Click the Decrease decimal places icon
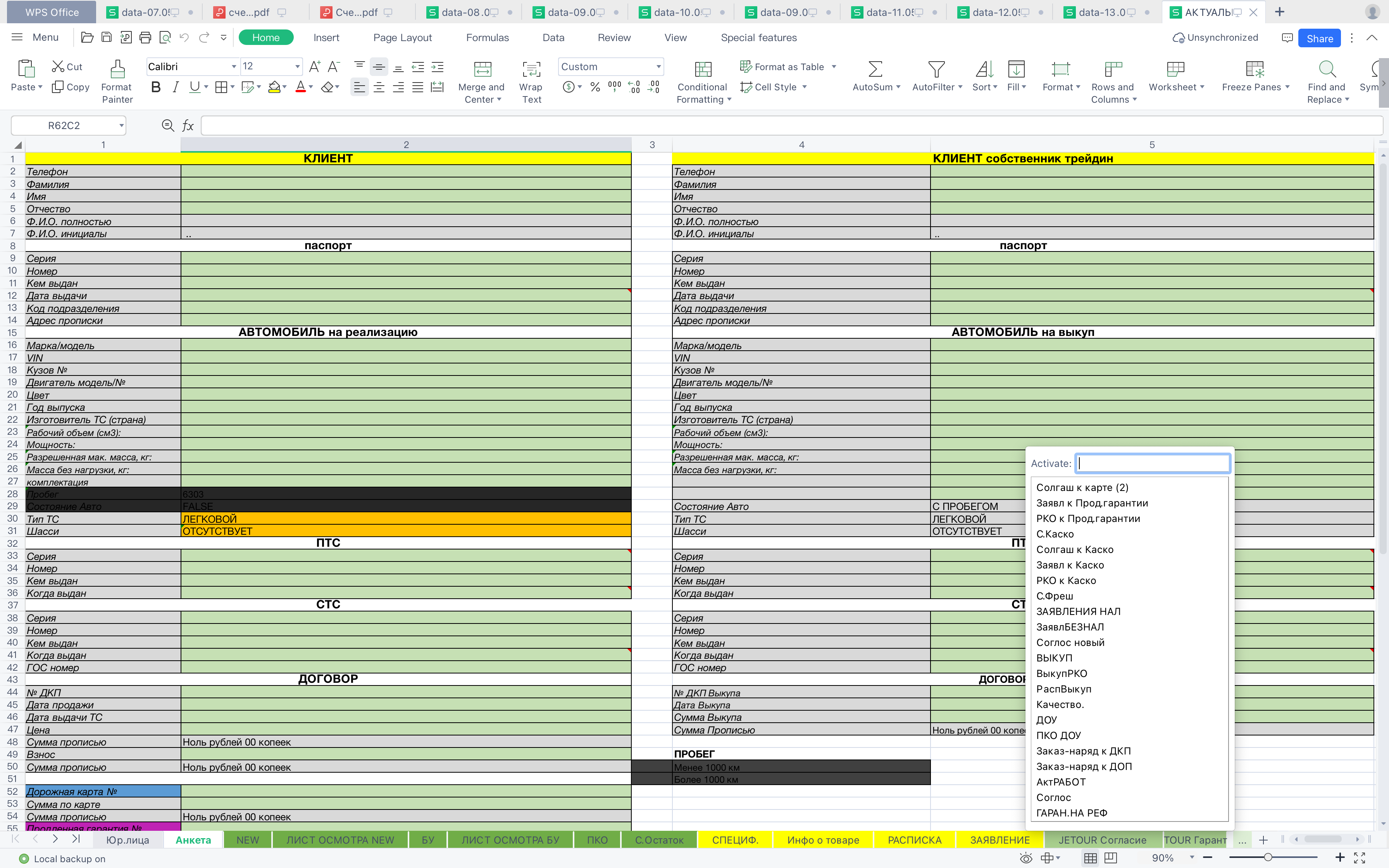Screen dimensions: 1389x868 (653, 87)
